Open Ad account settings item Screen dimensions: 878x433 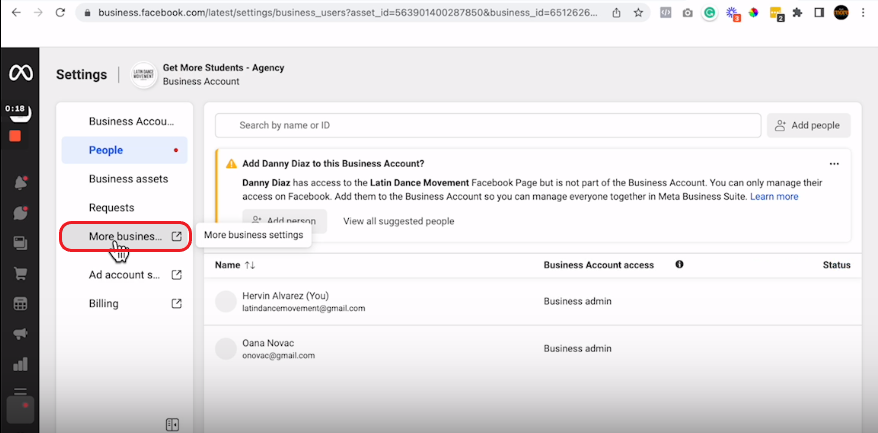point(124,274)
